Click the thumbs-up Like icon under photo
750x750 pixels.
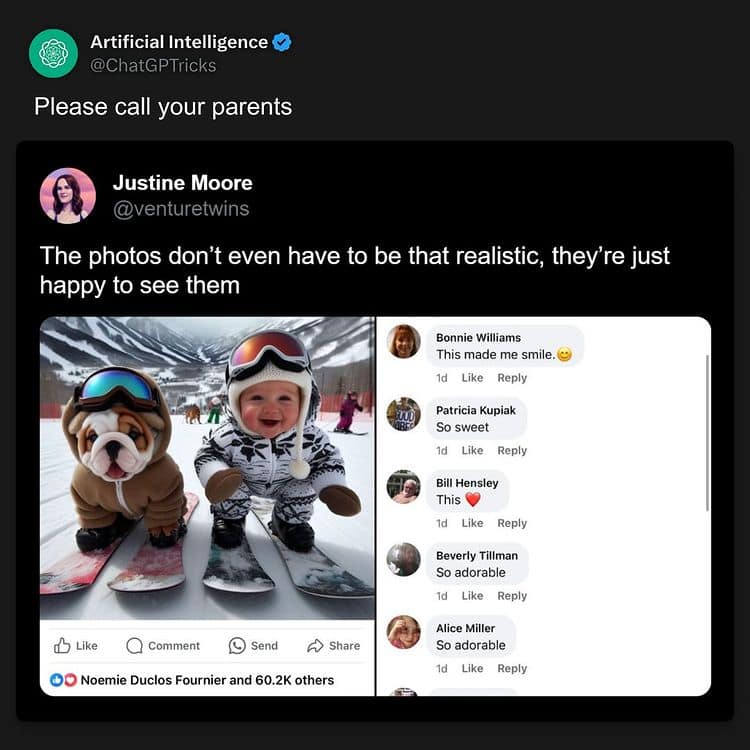point(63,646)
